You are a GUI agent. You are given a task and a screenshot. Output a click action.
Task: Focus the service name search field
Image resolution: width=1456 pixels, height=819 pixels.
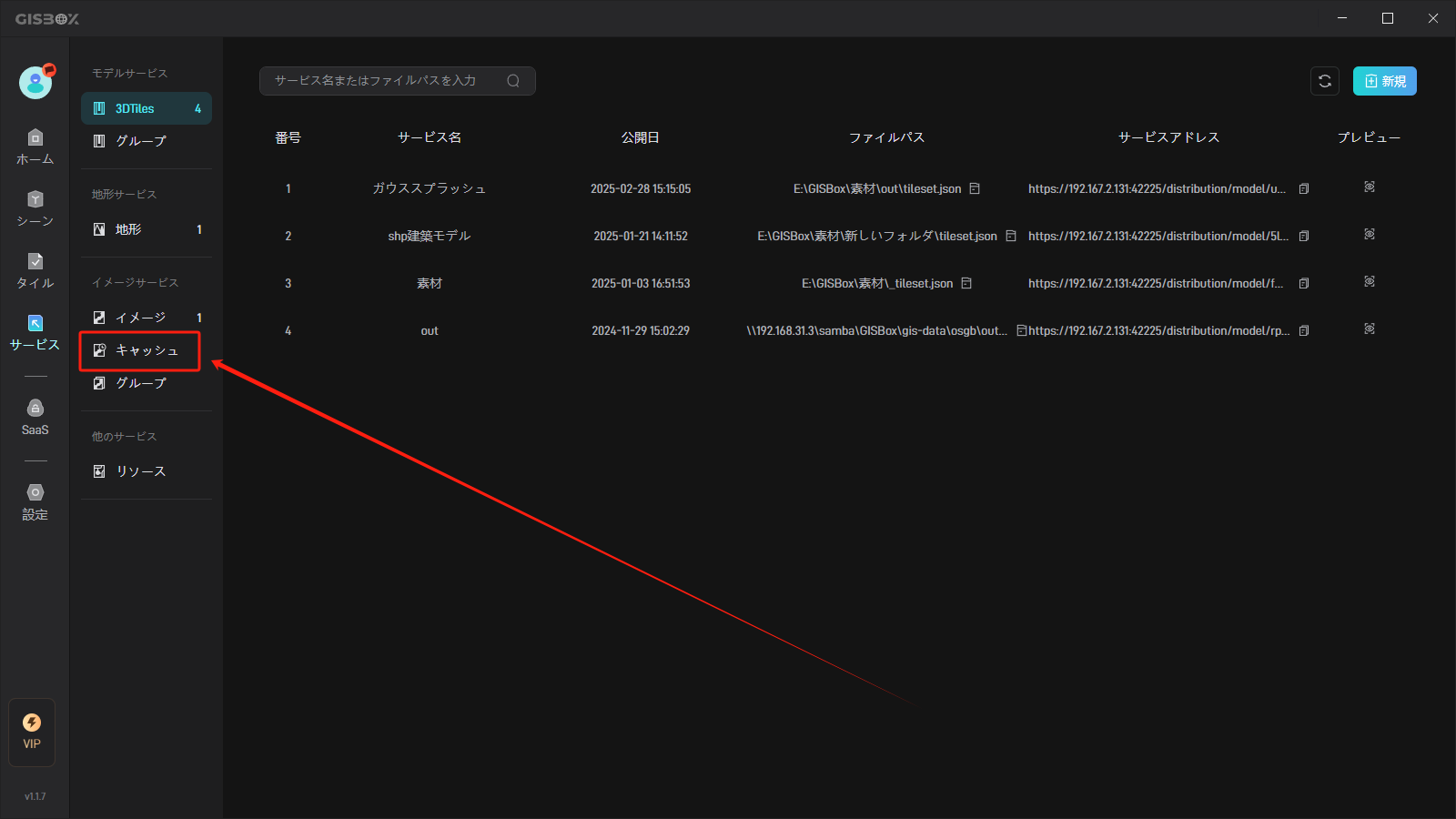pos(397,81)
